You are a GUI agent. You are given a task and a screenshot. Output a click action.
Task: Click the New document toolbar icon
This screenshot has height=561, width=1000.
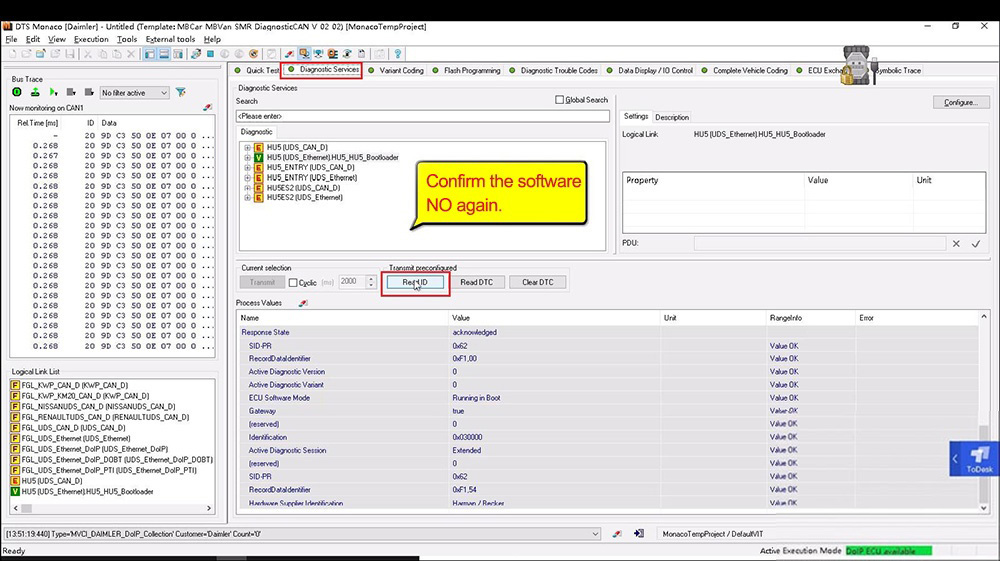click(12, 54)
